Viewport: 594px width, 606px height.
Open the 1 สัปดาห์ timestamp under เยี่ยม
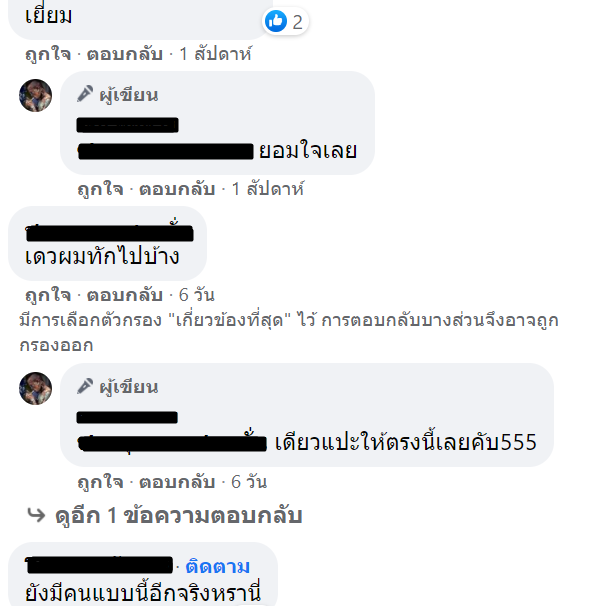click(x=216, y=54)
